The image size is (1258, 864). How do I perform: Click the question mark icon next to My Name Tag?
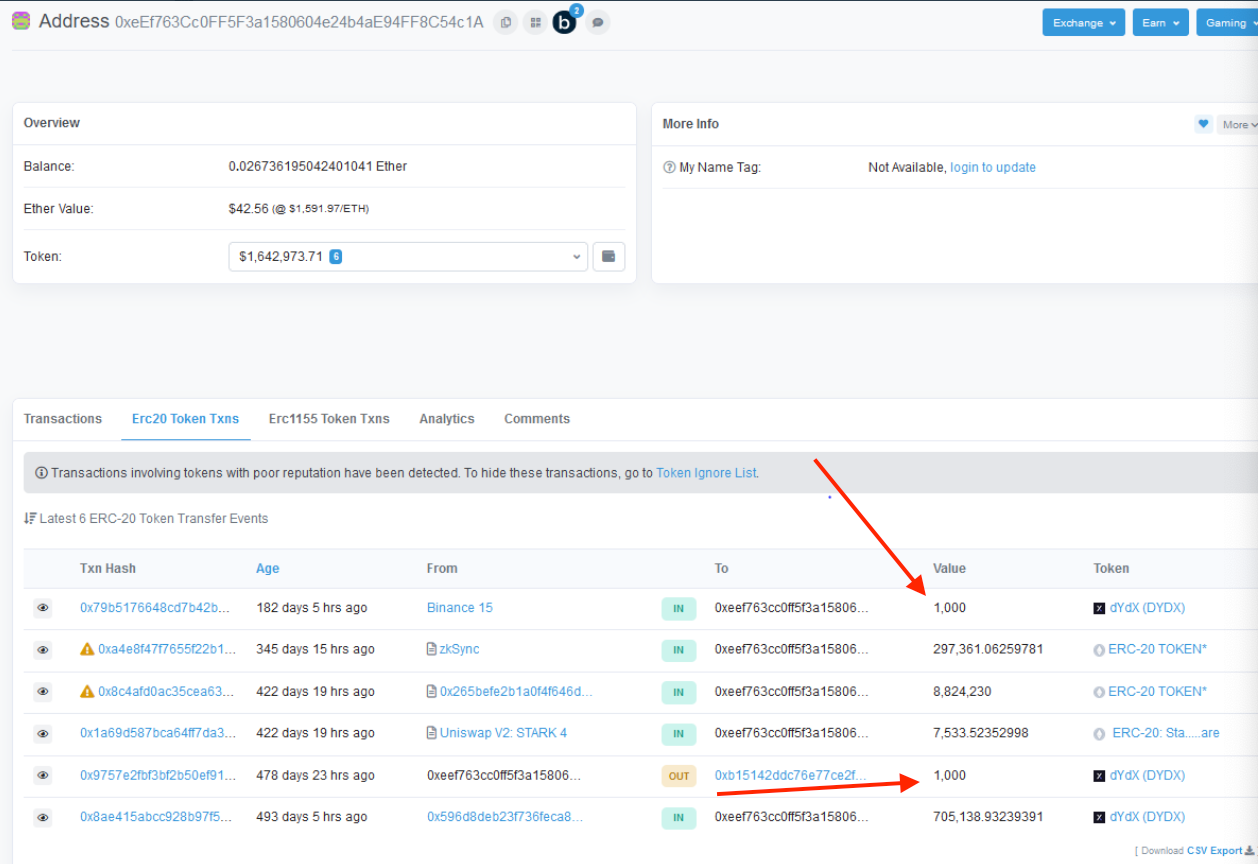click(x=669, y=168)
